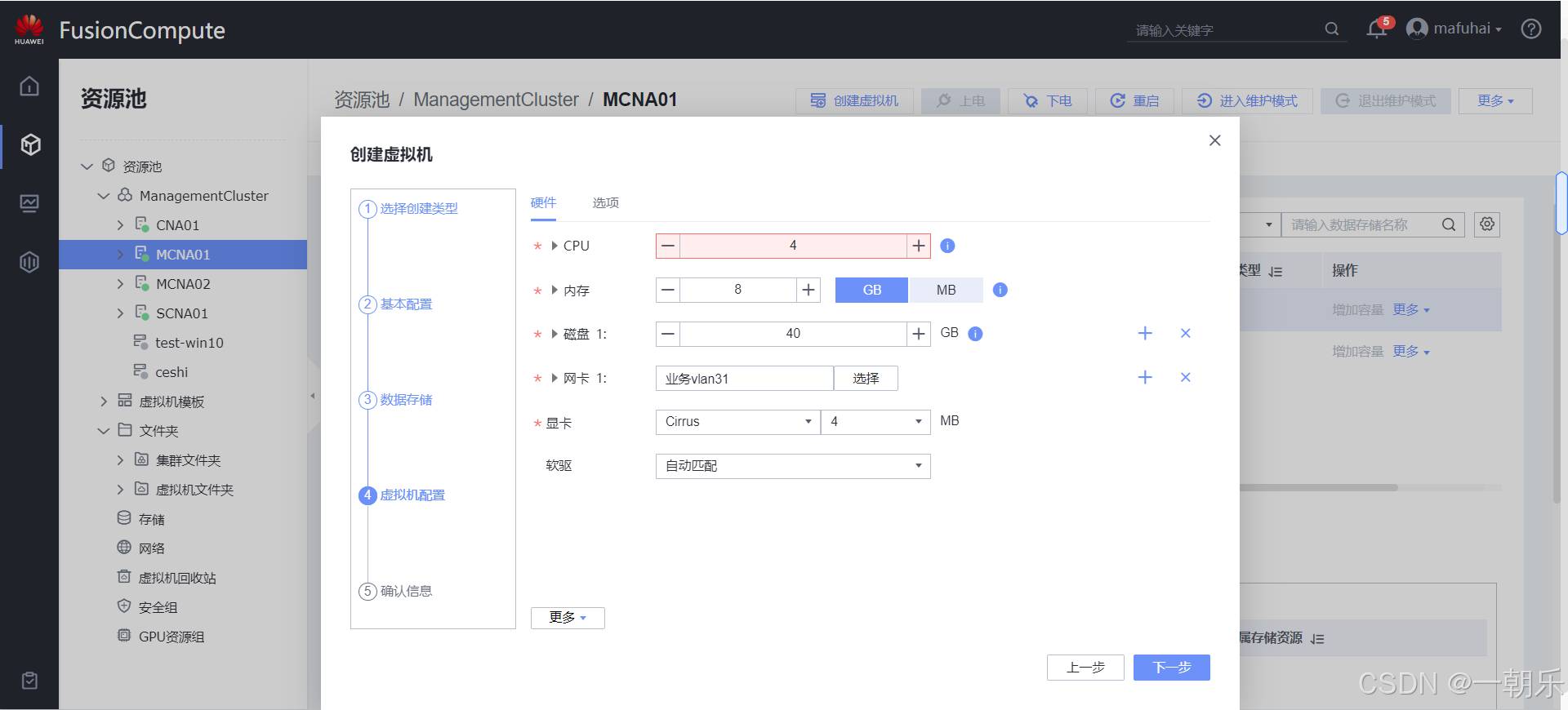Click the 下一步 button

1171,668
